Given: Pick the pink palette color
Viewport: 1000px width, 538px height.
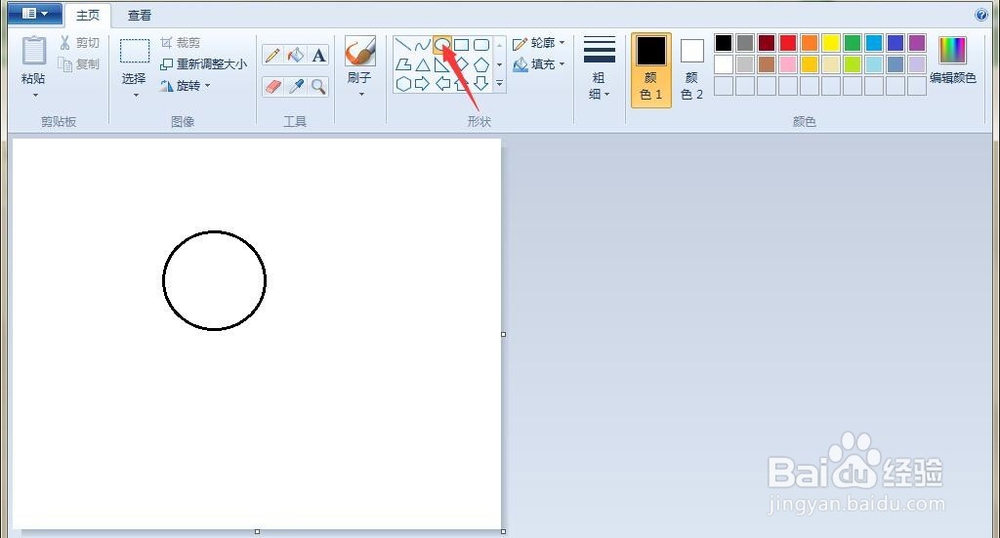Looking at the screenshot, I should tap(788, 64).
